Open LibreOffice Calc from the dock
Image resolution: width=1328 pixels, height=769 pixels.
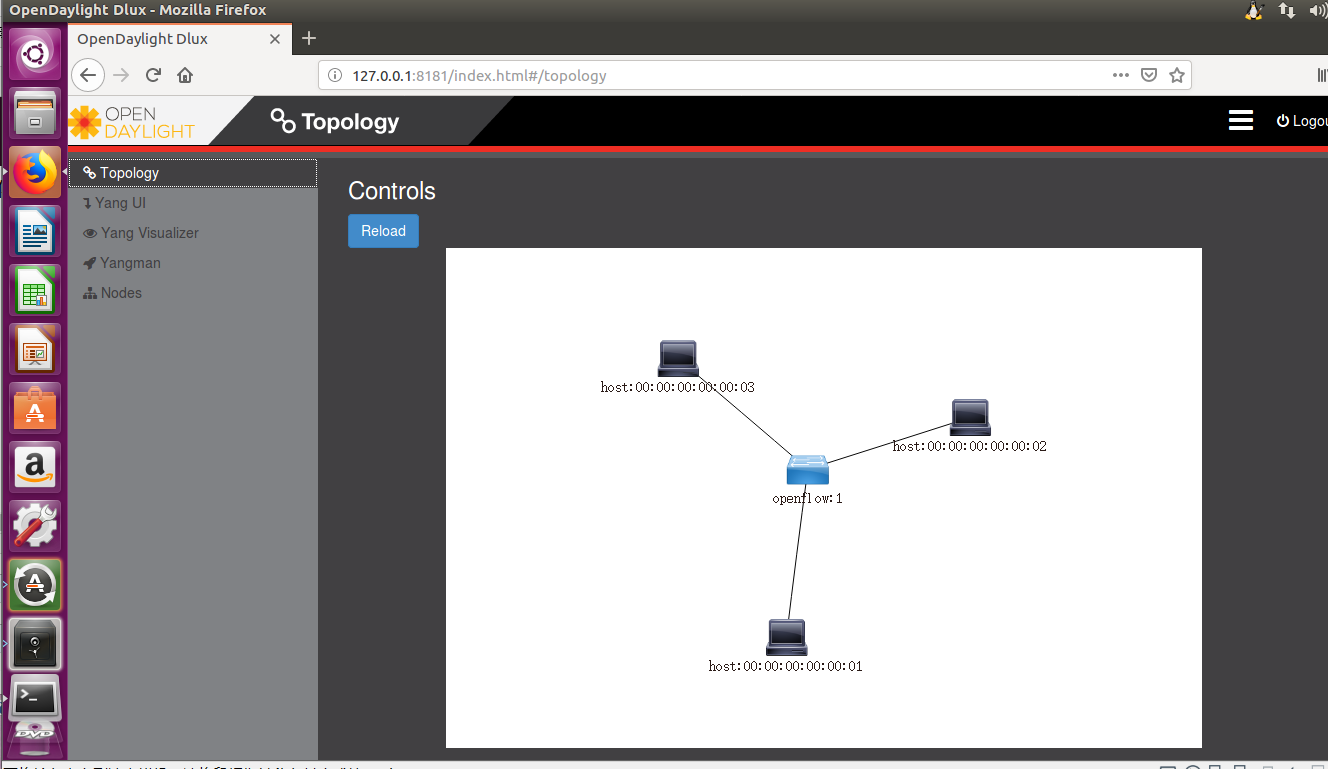click(x=35, y=291)
